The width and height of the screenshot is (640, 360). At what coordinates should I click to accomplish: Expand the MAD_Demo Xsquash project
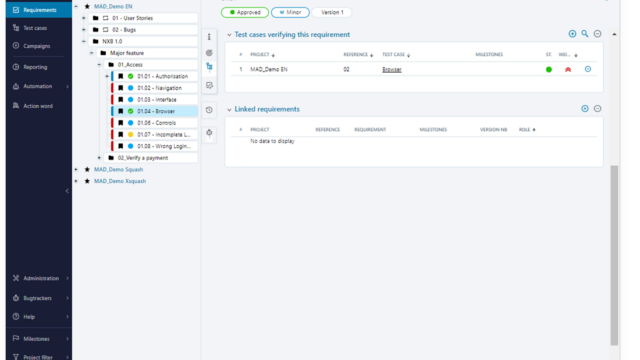[x=76, y=181]
